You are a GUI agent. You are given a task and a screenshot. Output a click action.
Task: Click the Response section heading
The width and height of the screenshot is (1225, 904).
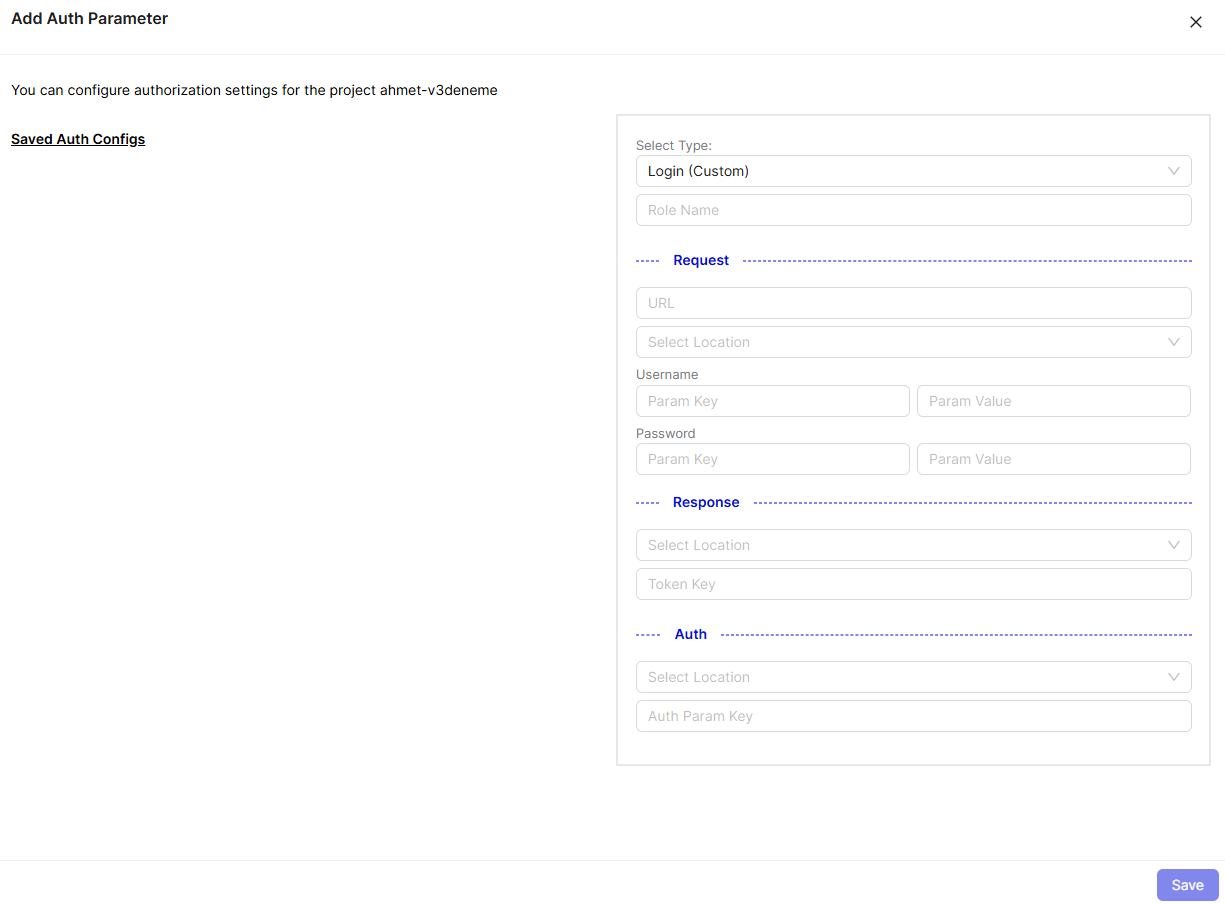pos(706,502)
